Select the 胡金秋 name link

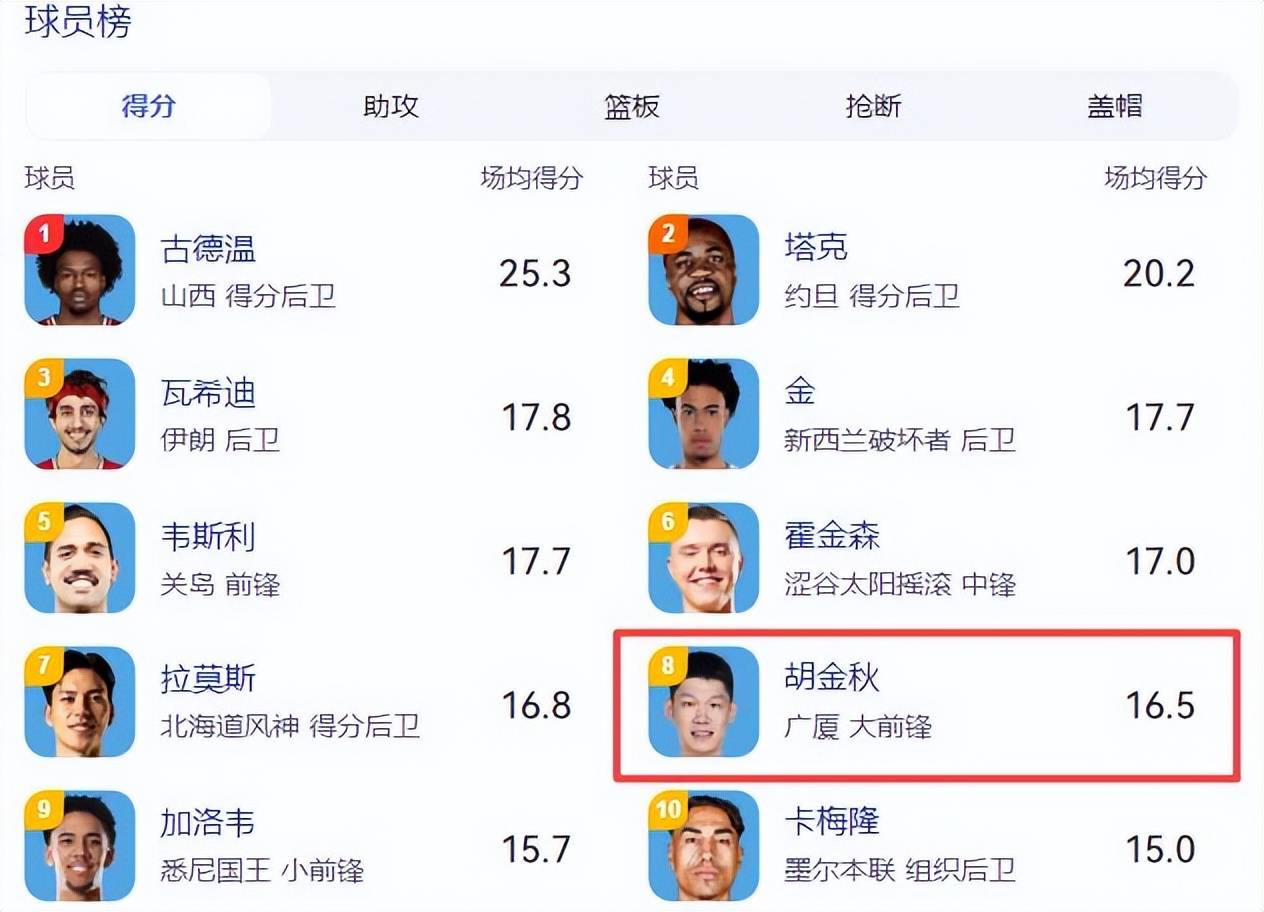832,678
